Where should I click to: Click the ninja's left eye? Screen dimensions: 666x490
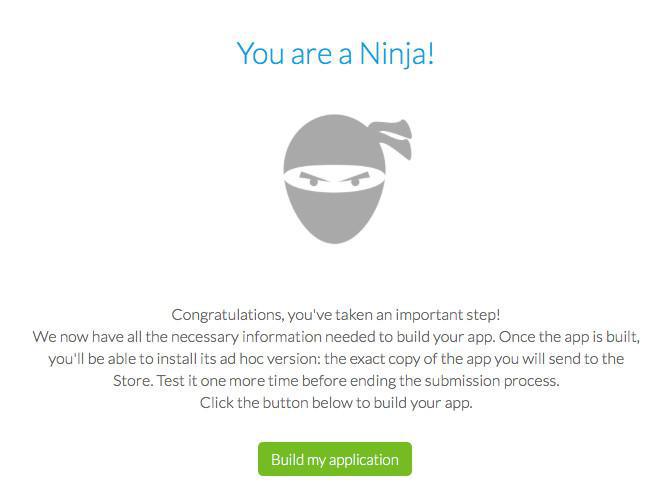point(314,181)
